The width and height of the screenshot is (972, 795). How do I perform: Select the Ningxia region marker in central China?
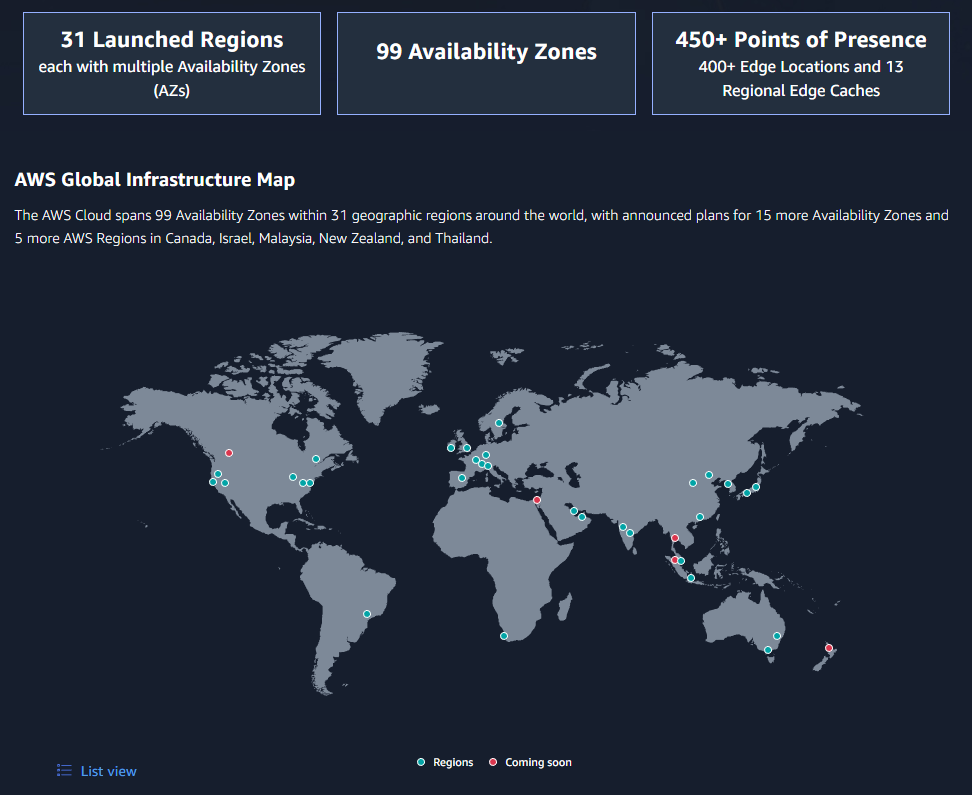(693, 483)
